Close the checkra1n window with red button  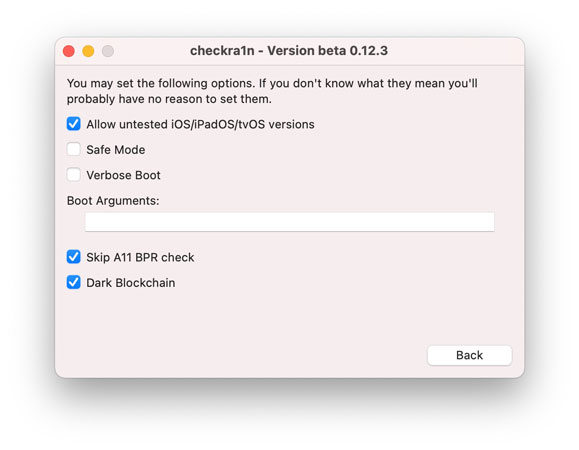click(69, 51)
